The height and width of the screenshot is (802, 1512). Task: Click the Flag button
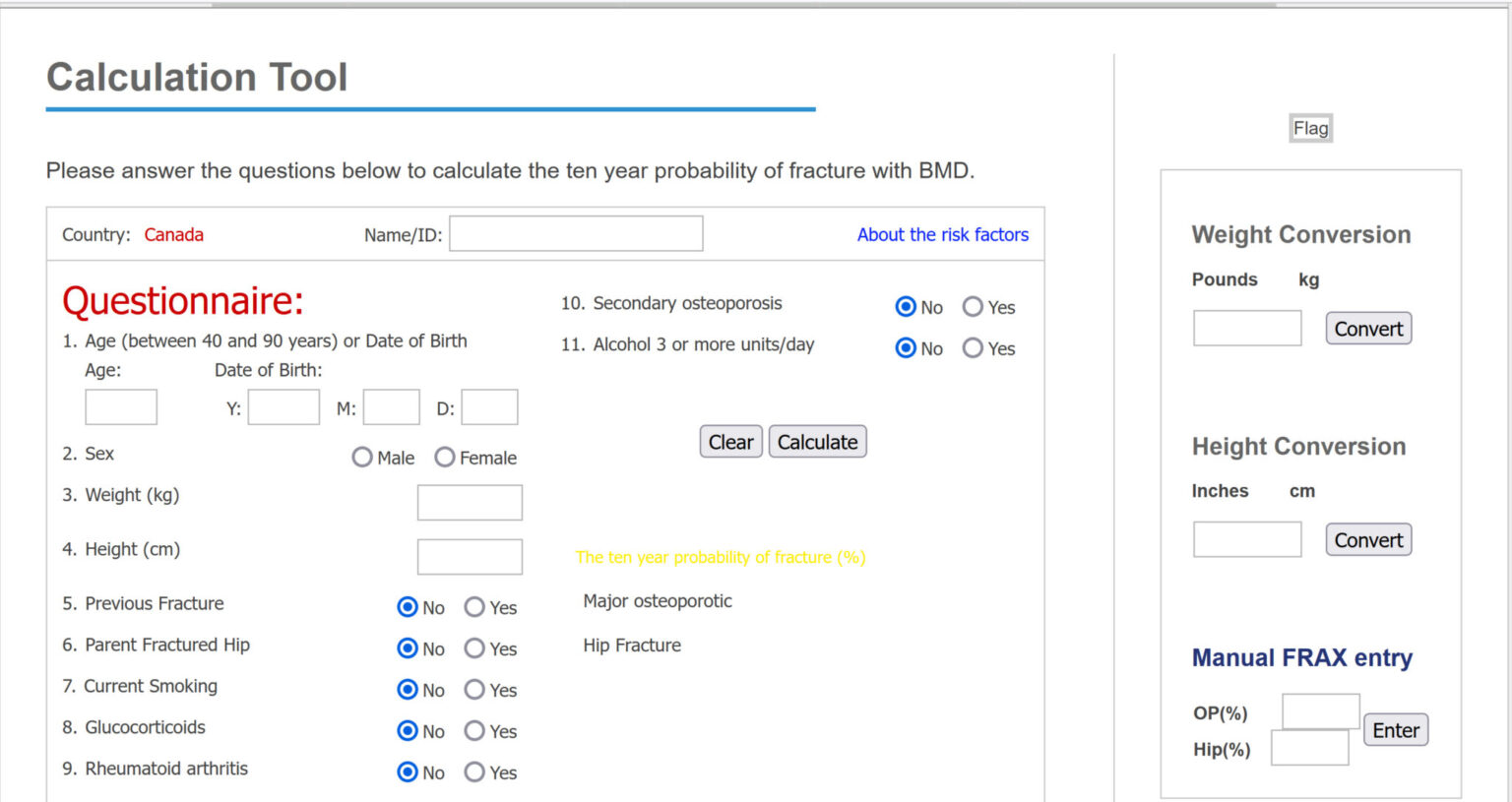1310,128
